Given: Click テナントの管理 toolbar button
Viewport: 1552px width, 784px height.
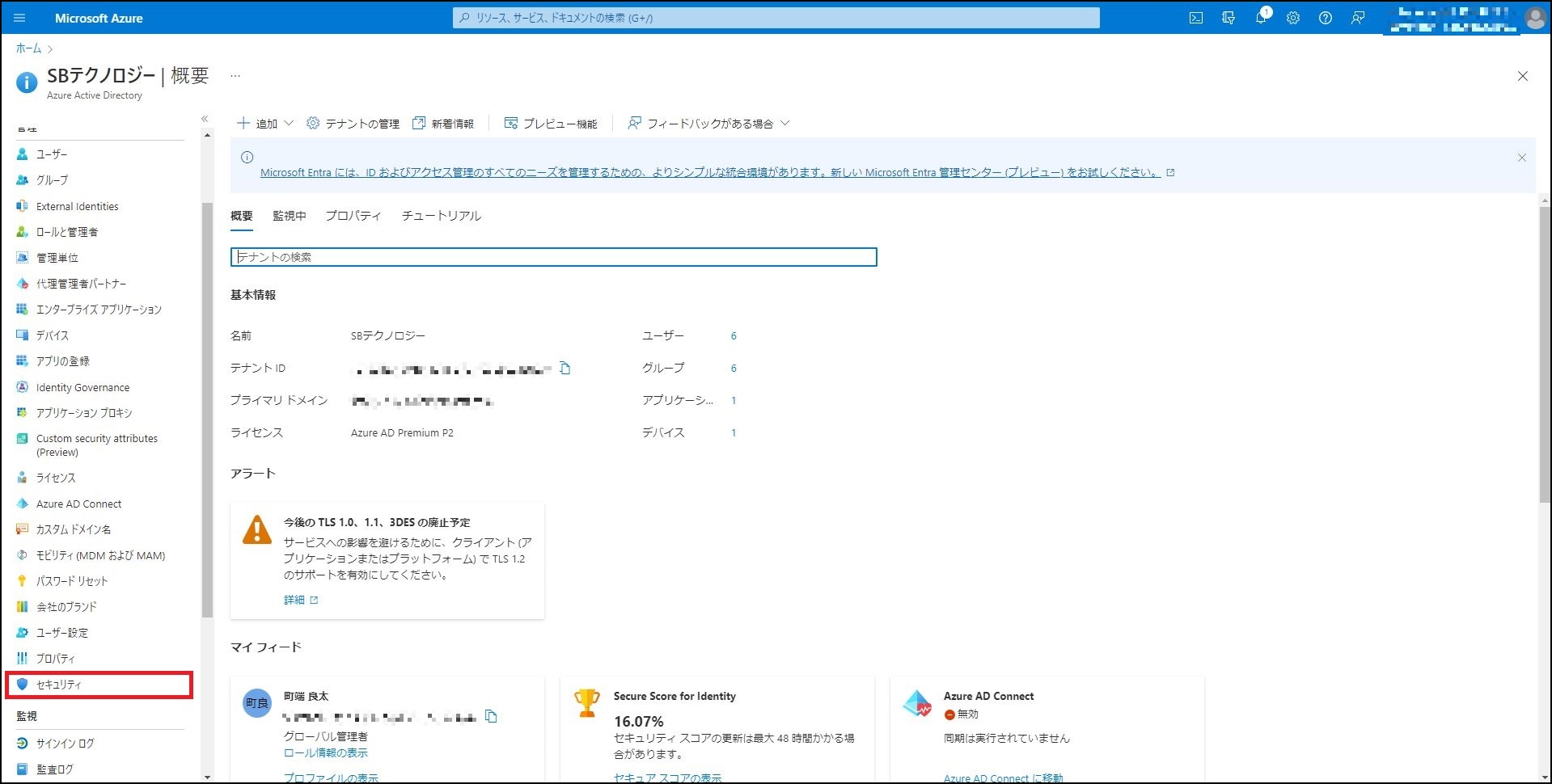Looking at the screenshot, I should (x=353, y=124).
